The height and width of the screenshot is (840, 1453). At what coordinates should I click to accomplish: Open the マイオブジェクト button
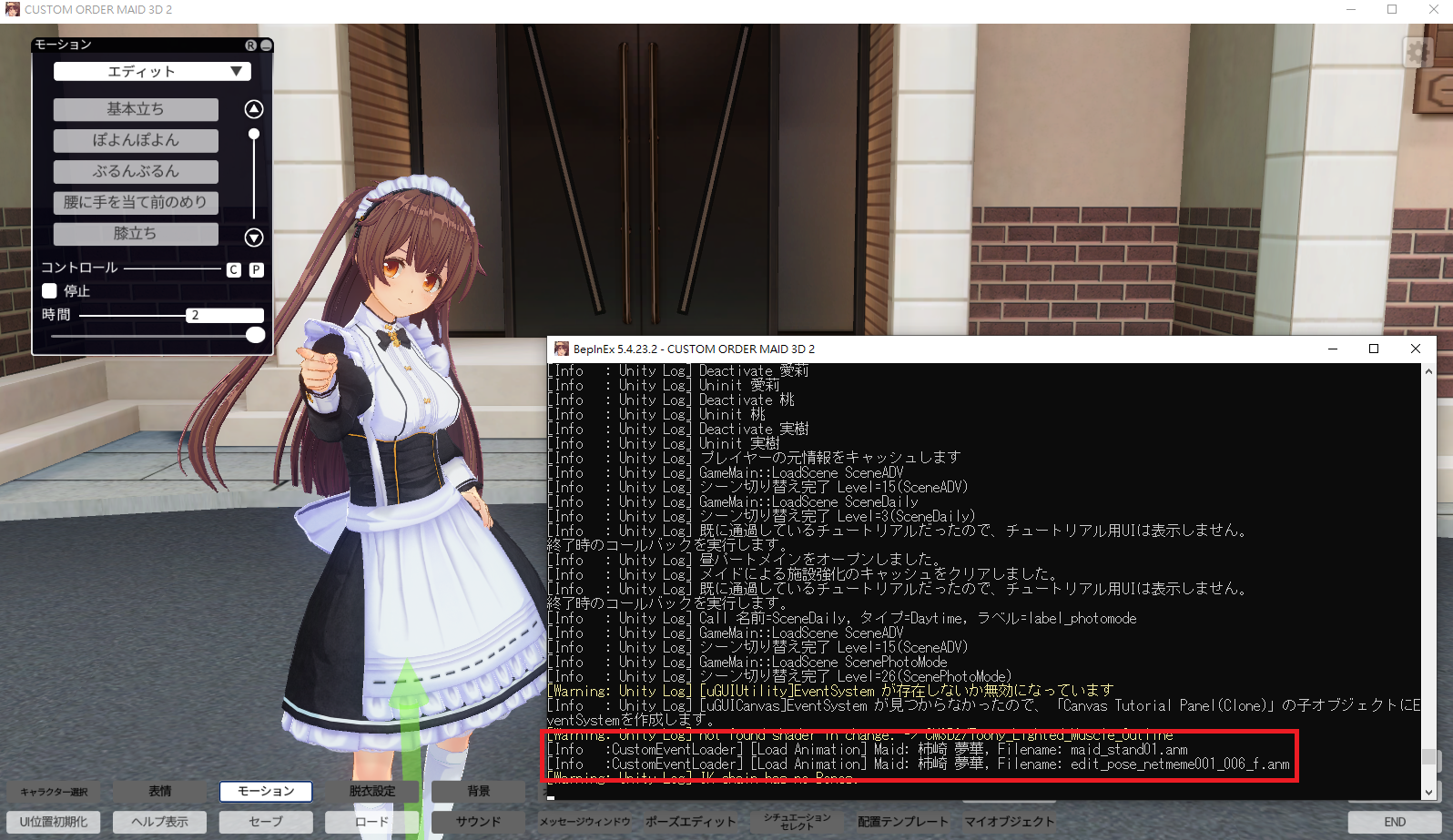(1010, 822)
